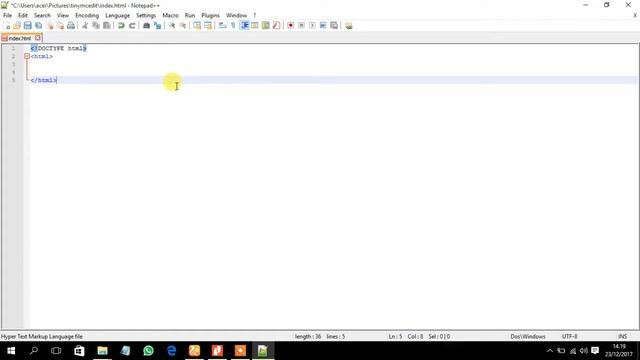Image resolution: width=640 pixels, height=360 pixels.
Task: Close the index.html tab with its X
Action: click(38, 38)
